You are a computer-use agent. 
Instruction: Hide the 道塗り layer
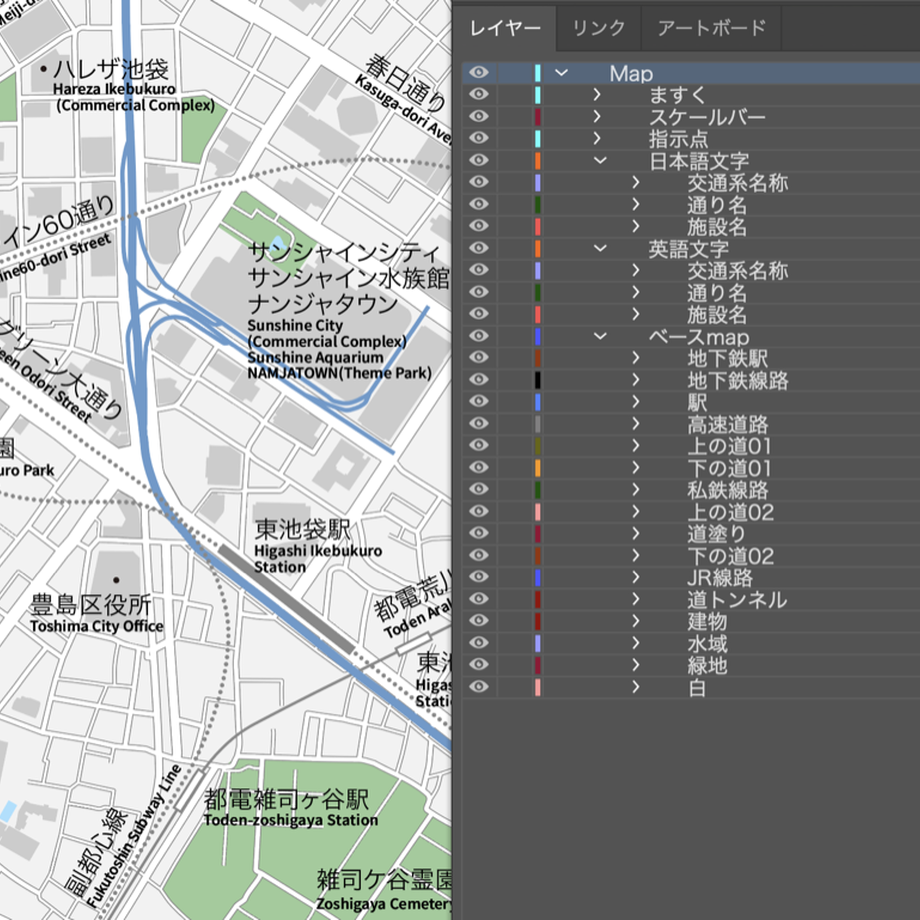(479, 533)
